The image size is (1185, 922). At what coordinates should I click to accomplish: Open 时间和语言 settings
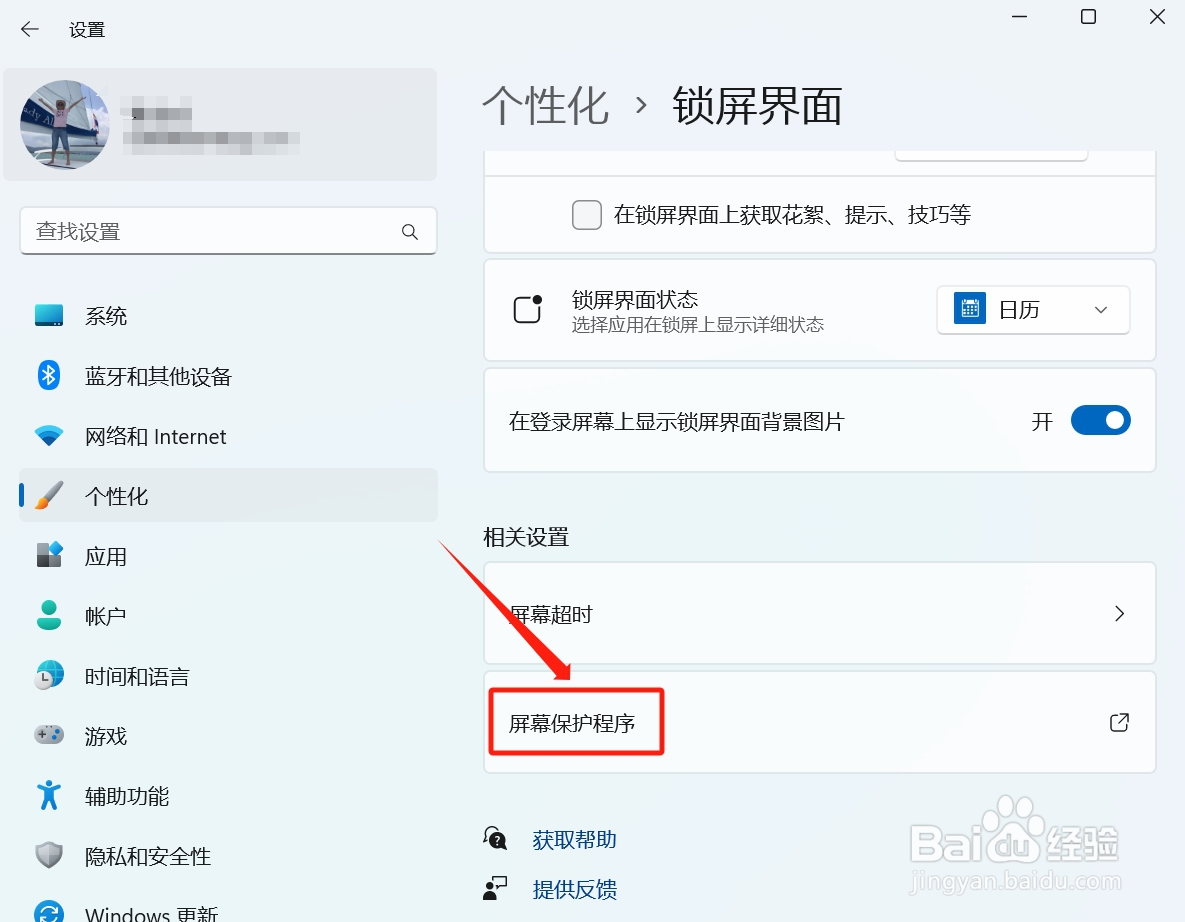click(135, 676)
